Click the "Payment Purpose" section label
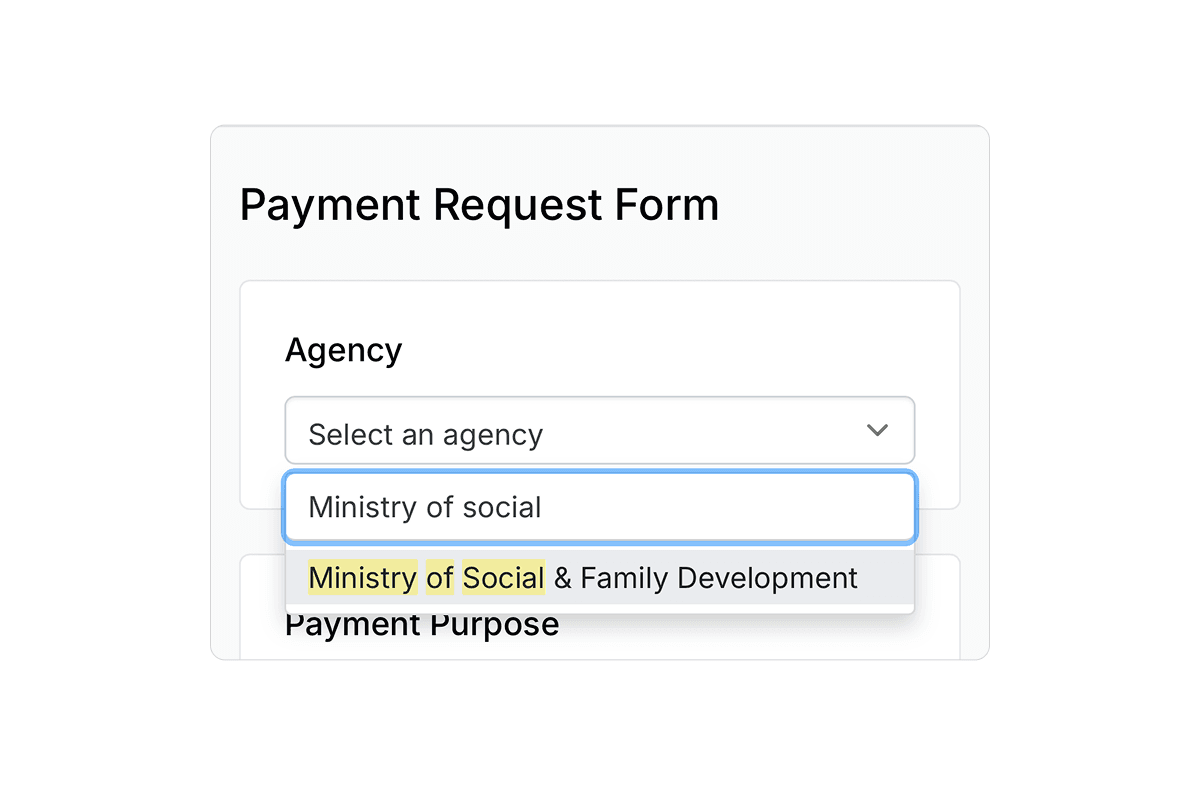Viewport: 1200px width, 785px height. [421, 626]
